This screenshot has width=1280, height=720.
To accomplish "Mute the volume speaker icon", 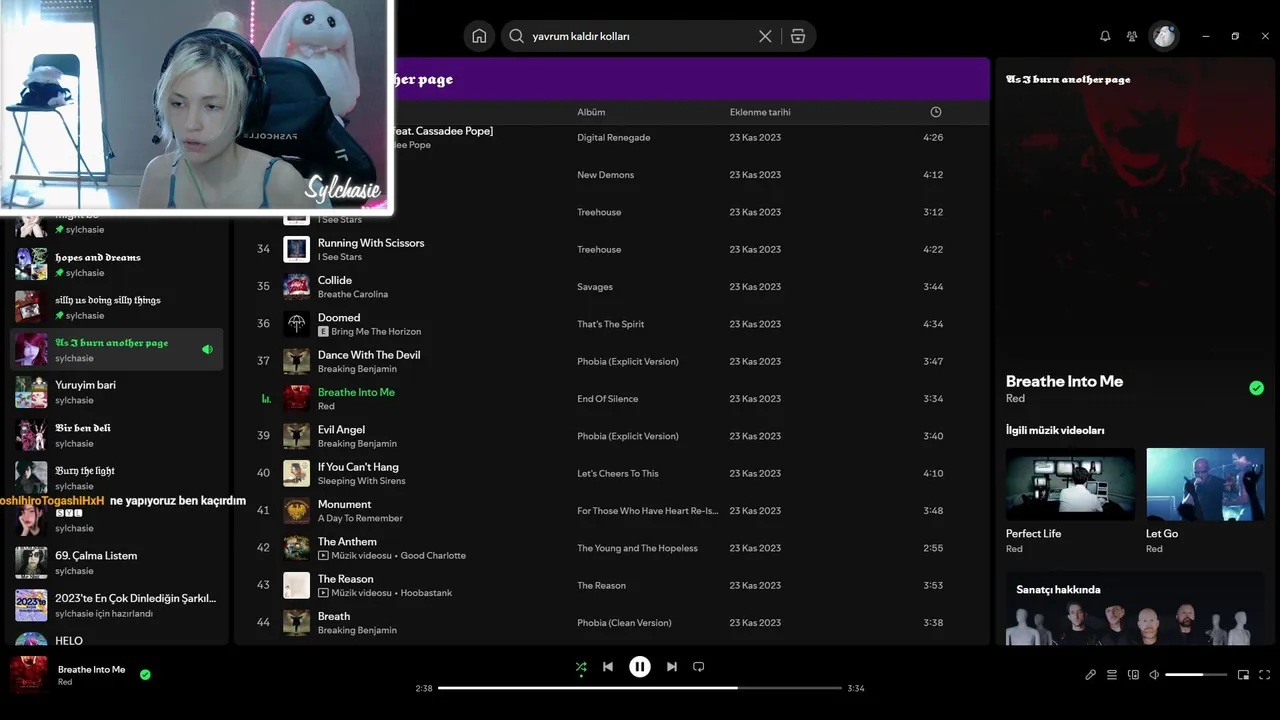I will [x=1154, y=675].
